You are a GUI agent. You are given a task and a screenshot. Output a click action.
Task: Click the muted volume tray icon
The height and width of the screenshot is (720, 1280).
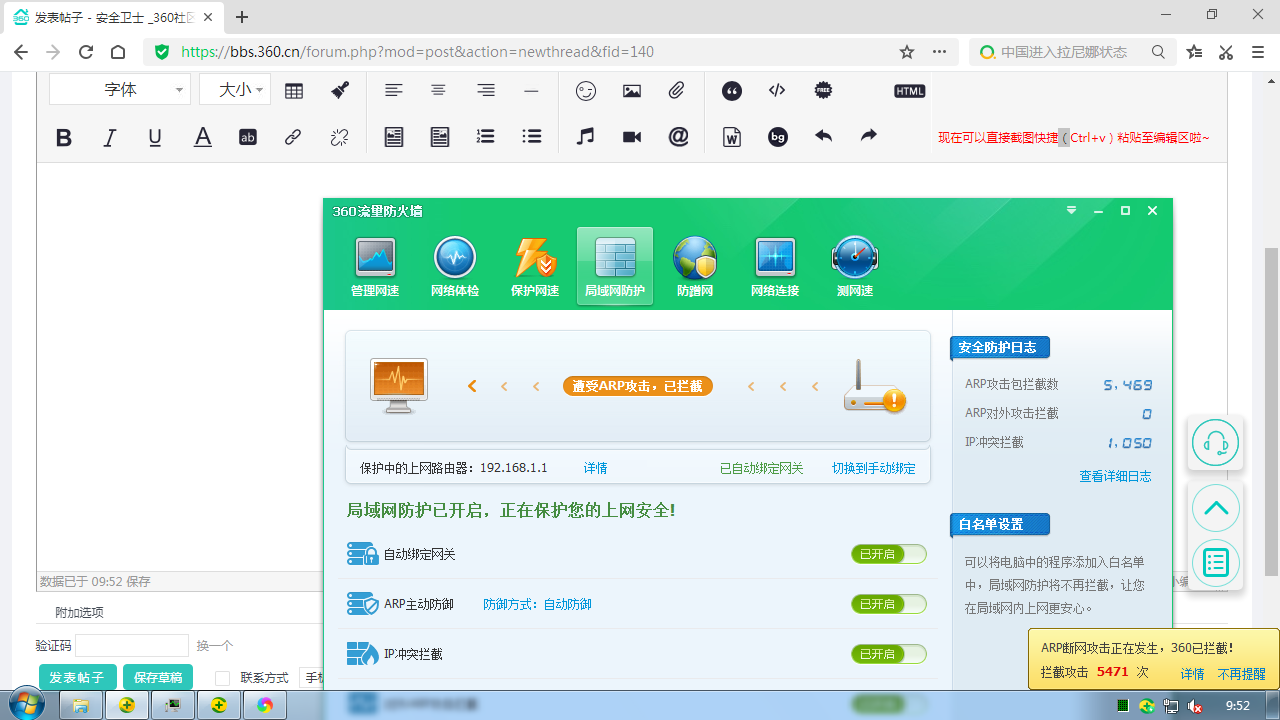pos(1194,706)
